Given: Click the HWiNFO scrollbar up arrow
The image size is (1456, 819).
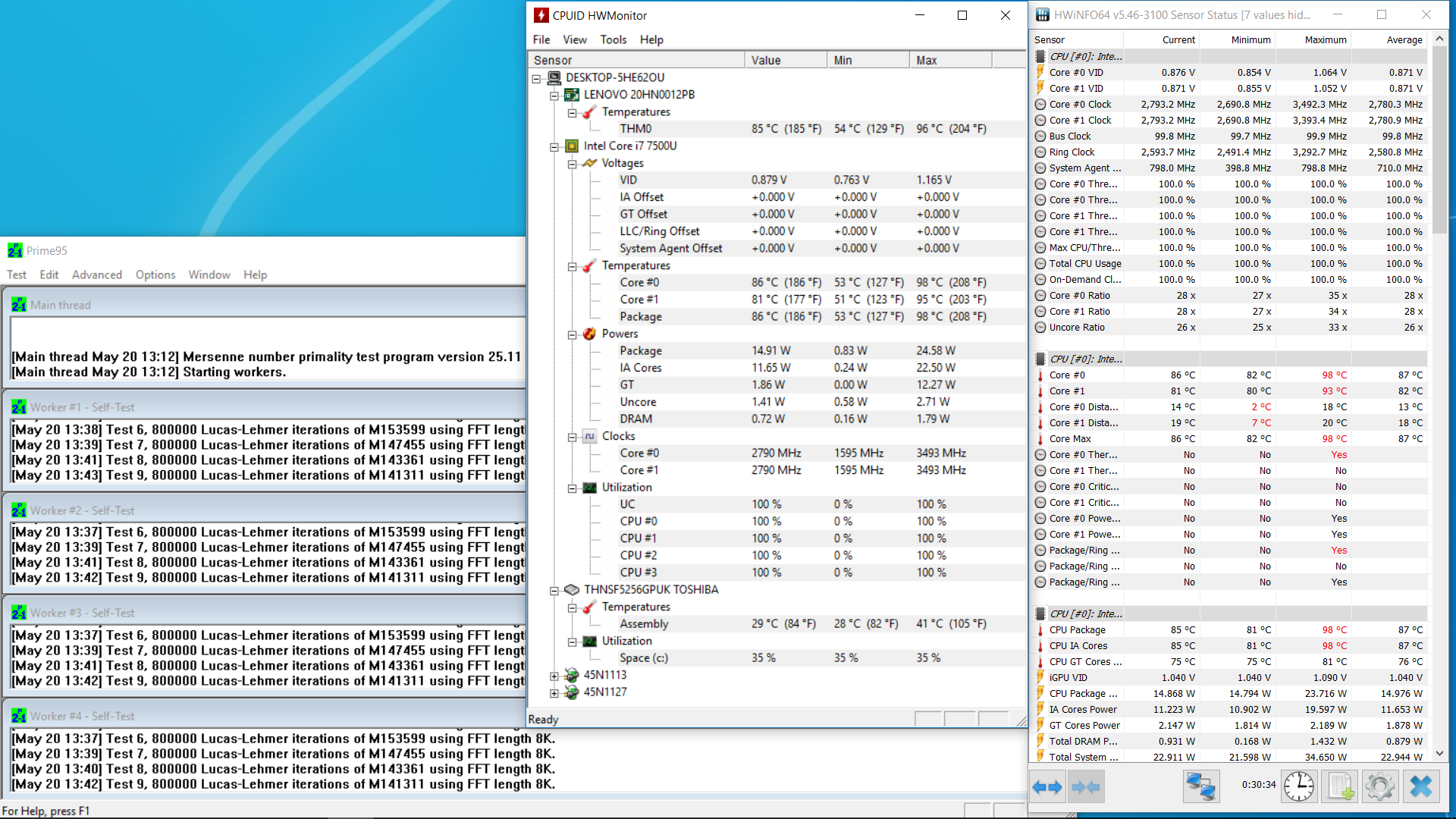Looking at the screenshot, I should [x=1439, y=37].
